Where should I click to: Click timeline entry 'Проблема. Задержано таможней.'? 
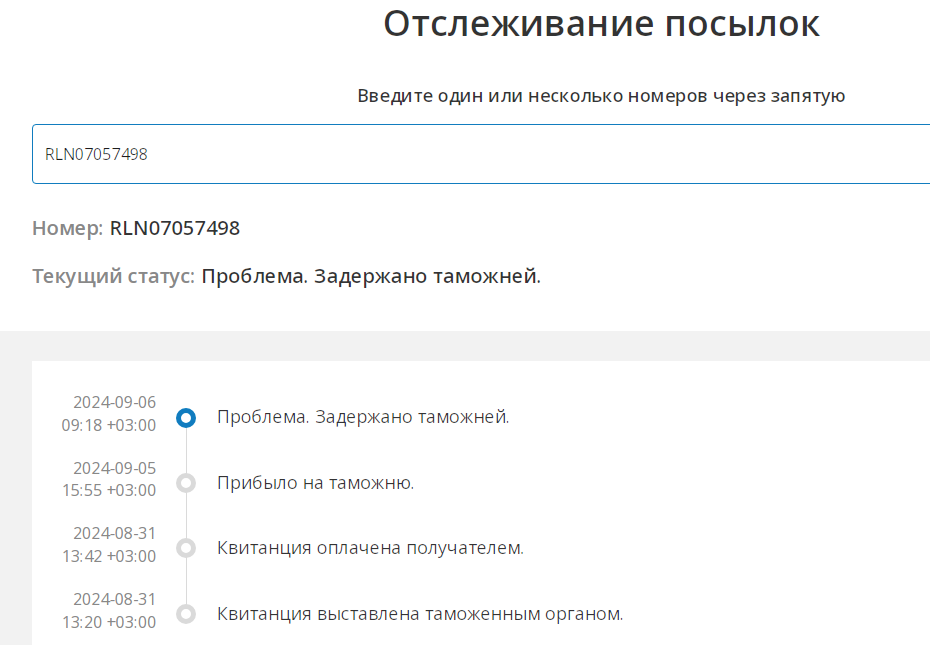tap(363, 417)
